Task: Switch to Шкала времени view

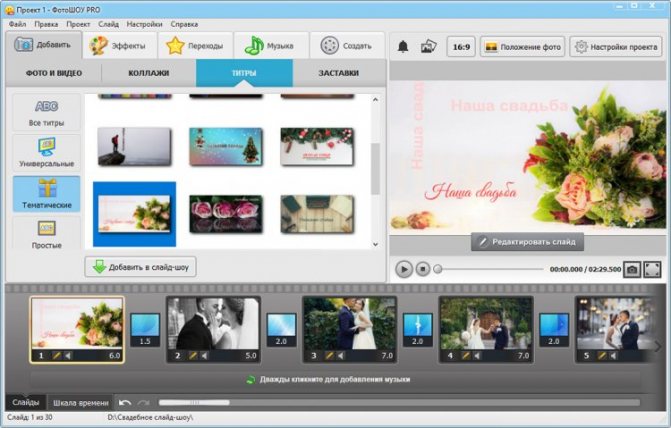Action: pyautogui.click(x=80, y=403)
